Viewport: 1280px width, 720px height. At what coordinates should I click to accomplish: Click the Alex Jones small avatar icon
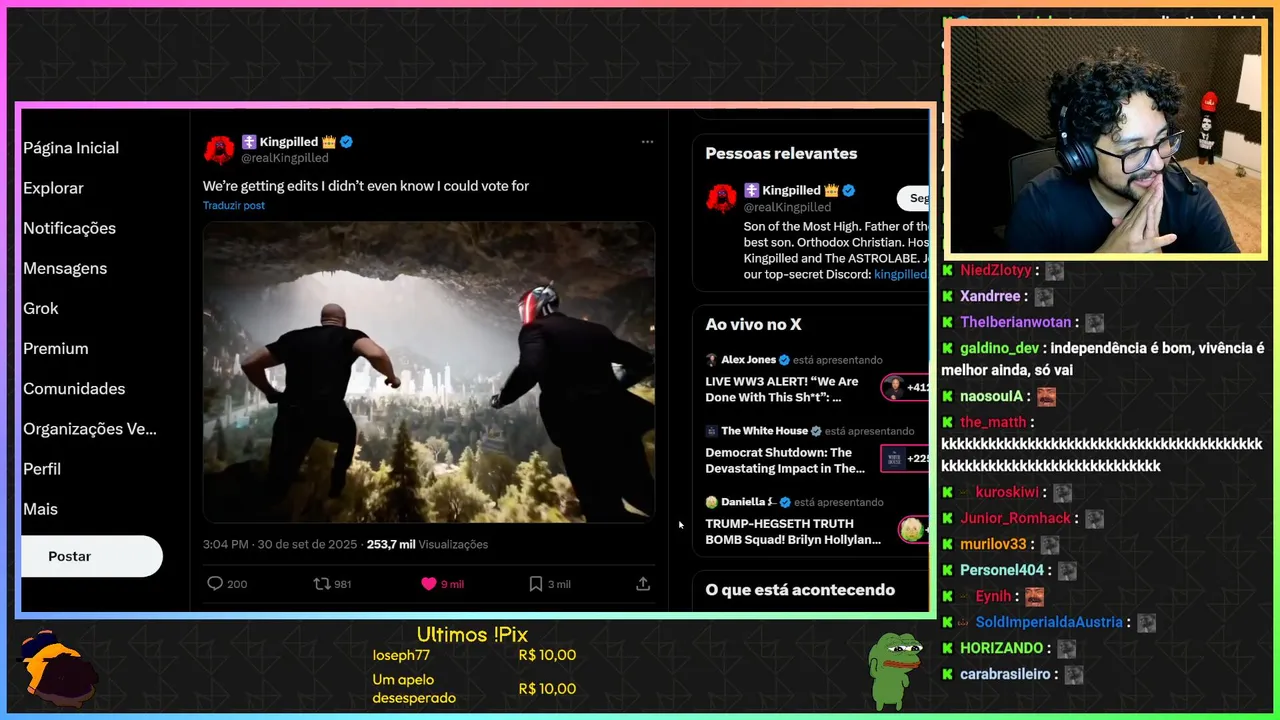point(712,360)
